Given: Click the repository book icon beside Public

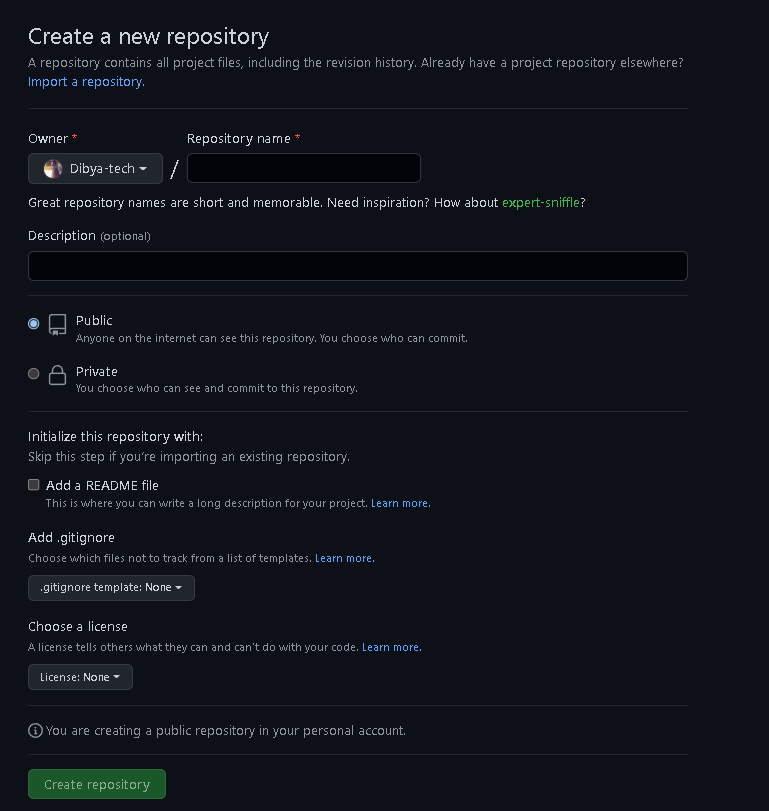Looking at the screenshot, I should click(x=57, y=324).
